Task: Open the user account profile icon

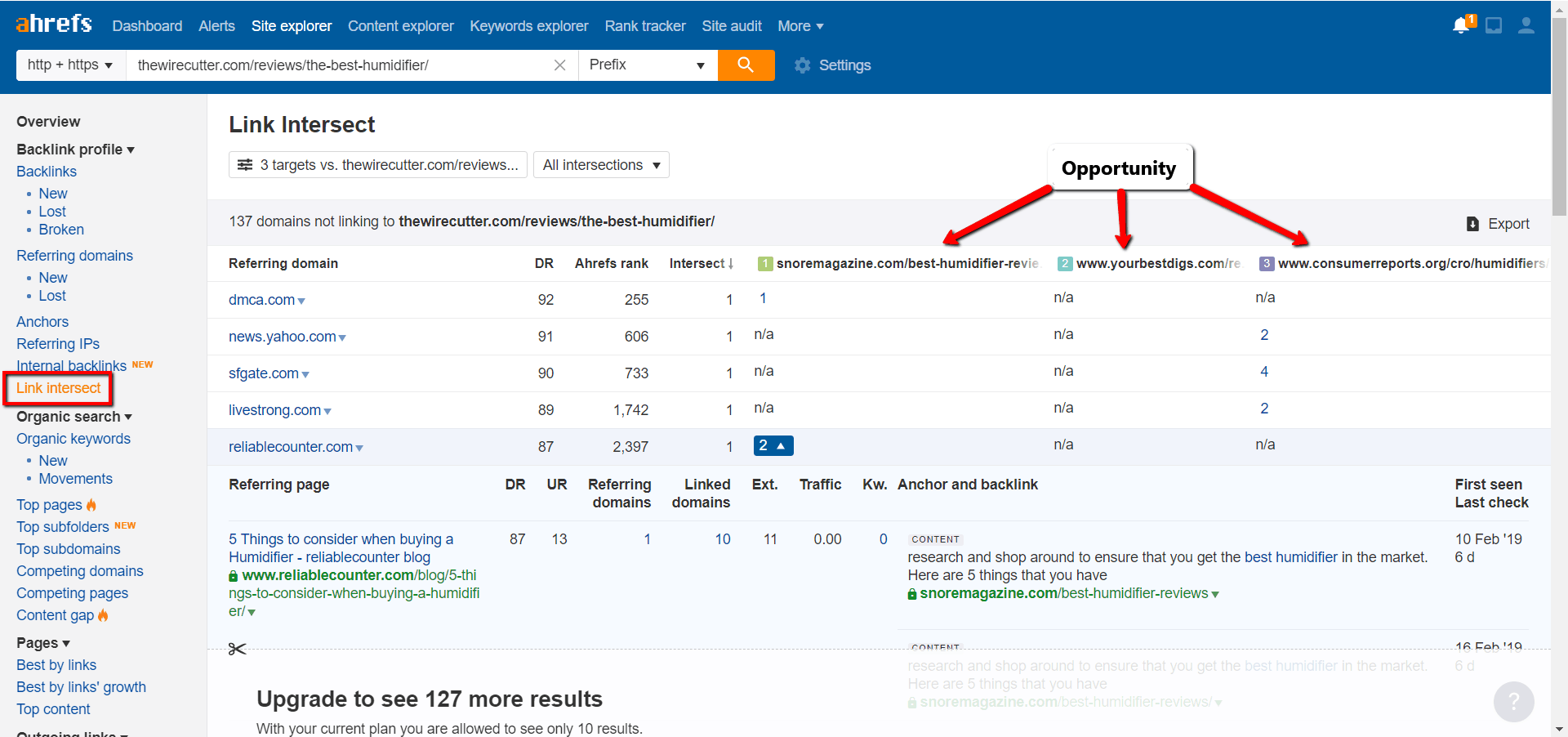Action: (x=1526, y=25)
